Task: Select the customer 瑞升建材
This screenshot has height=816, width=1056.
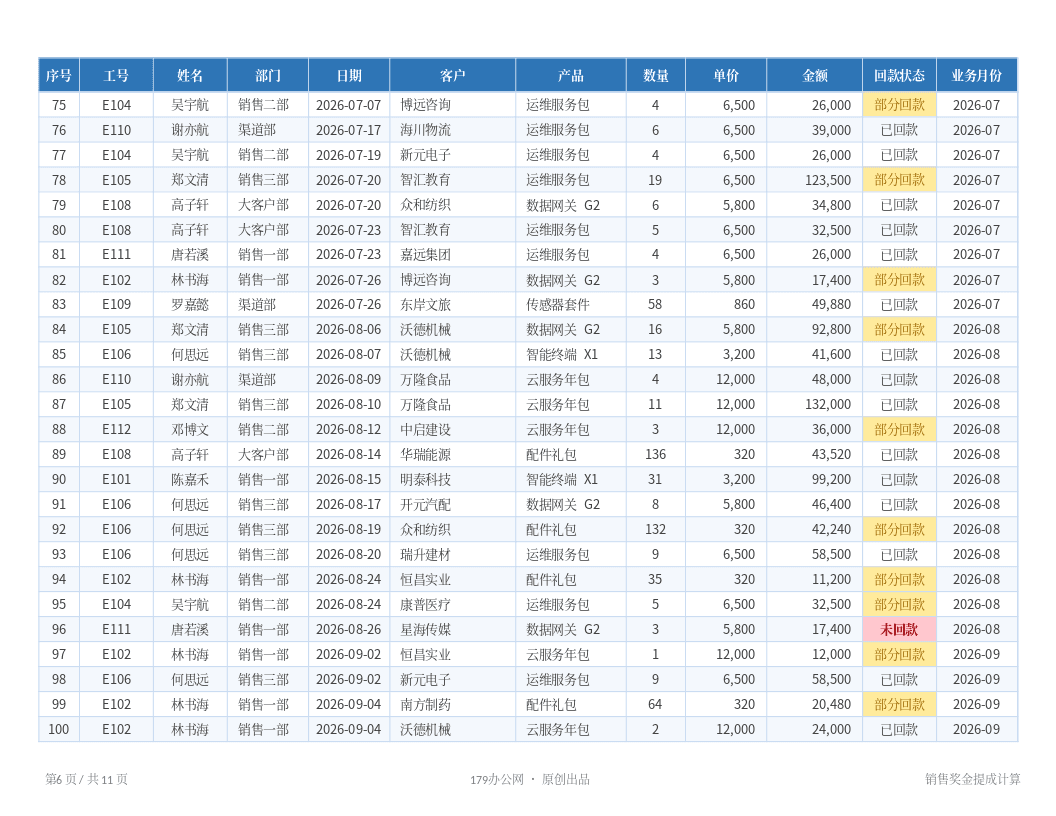Action: [x=426, y=555]
